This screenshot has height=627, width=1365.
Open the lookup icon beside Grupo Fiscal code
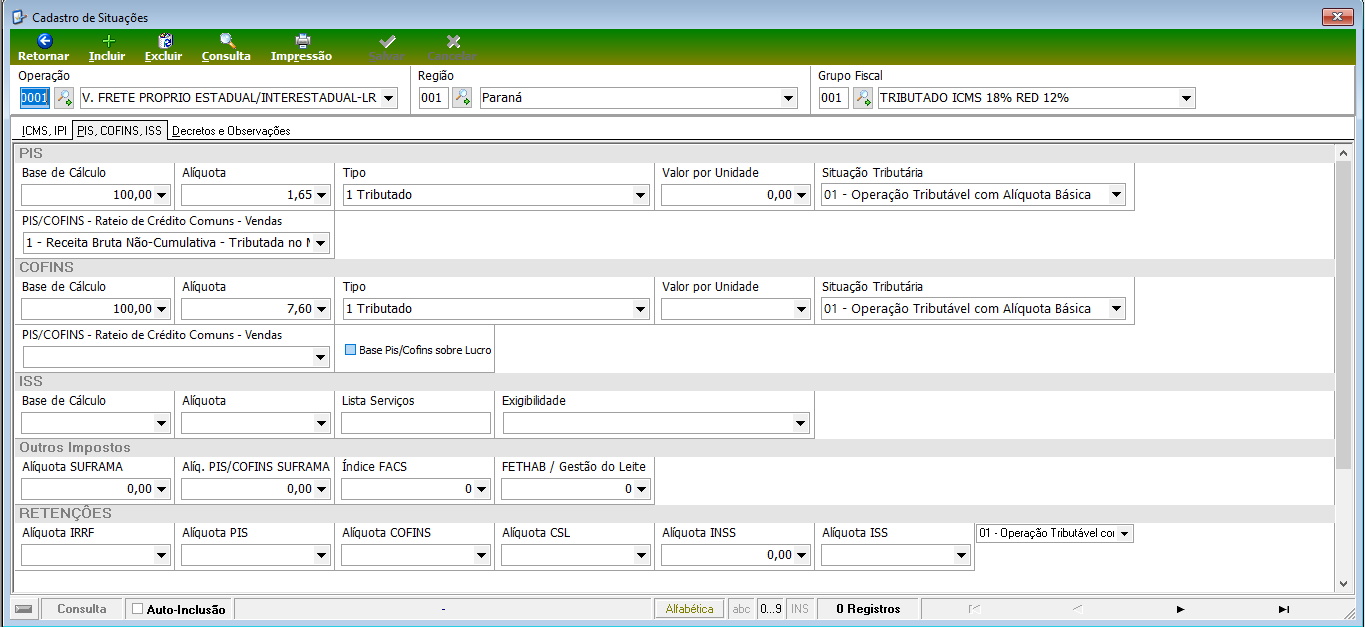(x=862, y=98)
